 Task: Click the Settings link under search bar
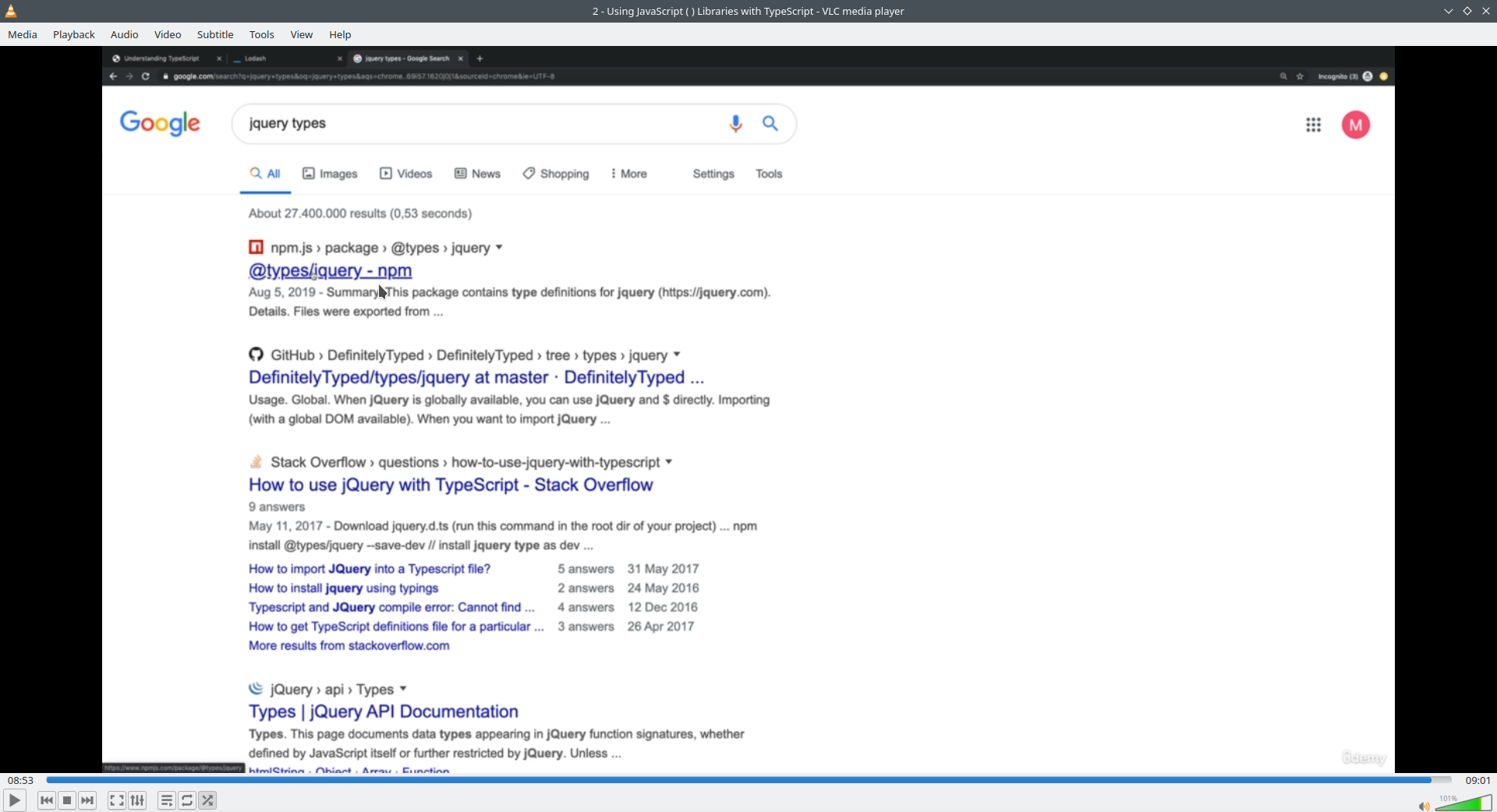click(x=713, y=174)
